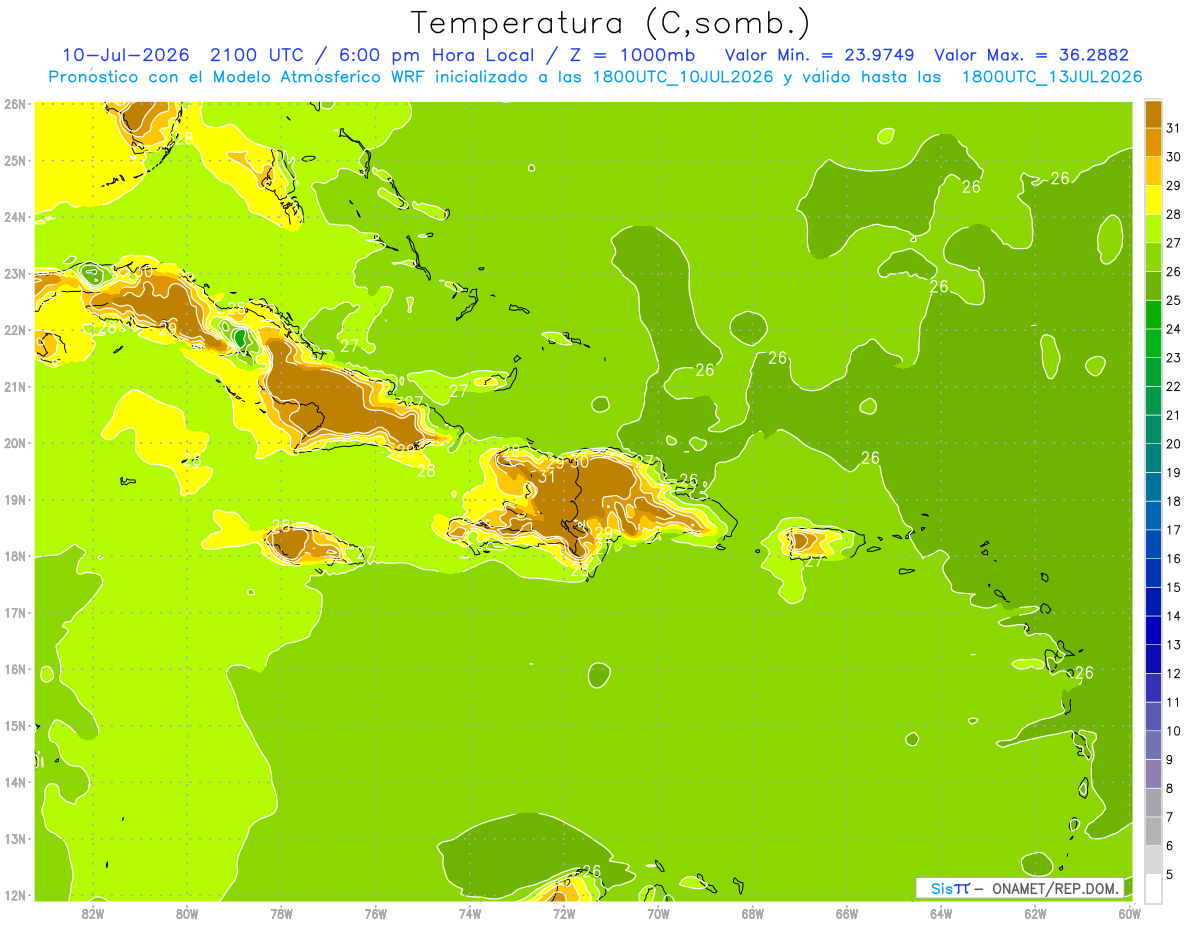The image size is (1200, 927).
Task: Click the dark brown swatch above 31 in color scale
Action: [x=1153, y=114]
